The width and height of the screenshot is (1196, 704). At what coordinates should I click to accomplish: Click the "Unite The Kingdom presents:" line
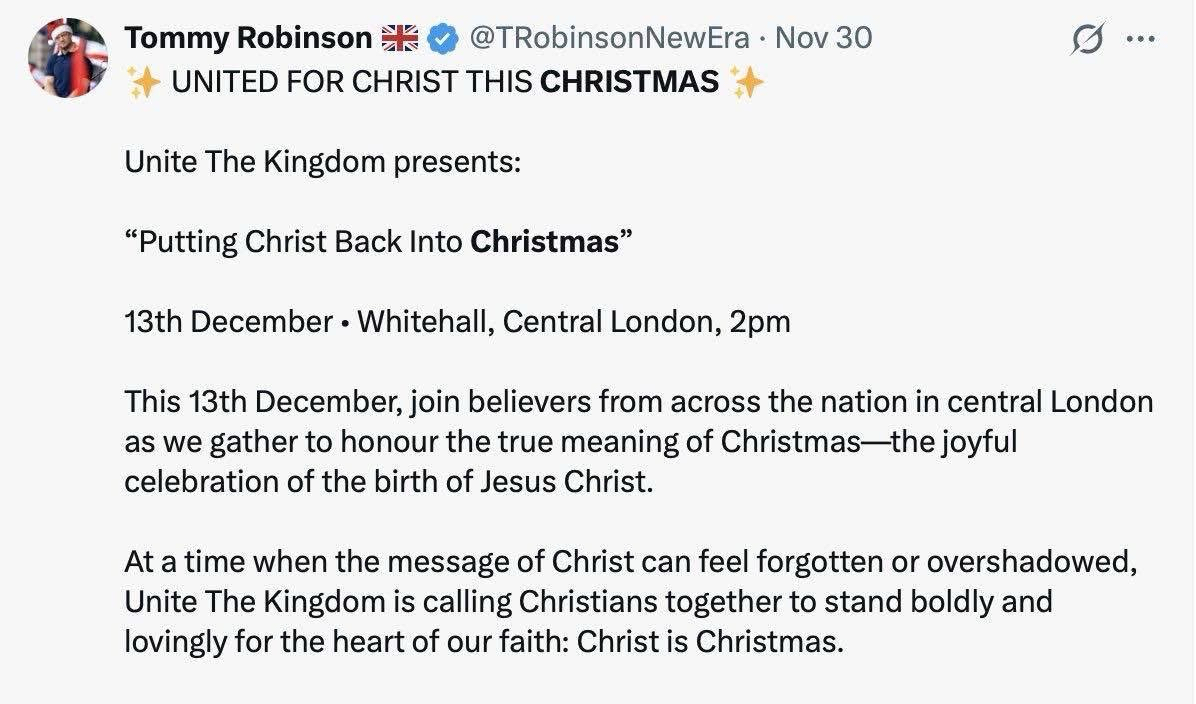click(322, 162)
